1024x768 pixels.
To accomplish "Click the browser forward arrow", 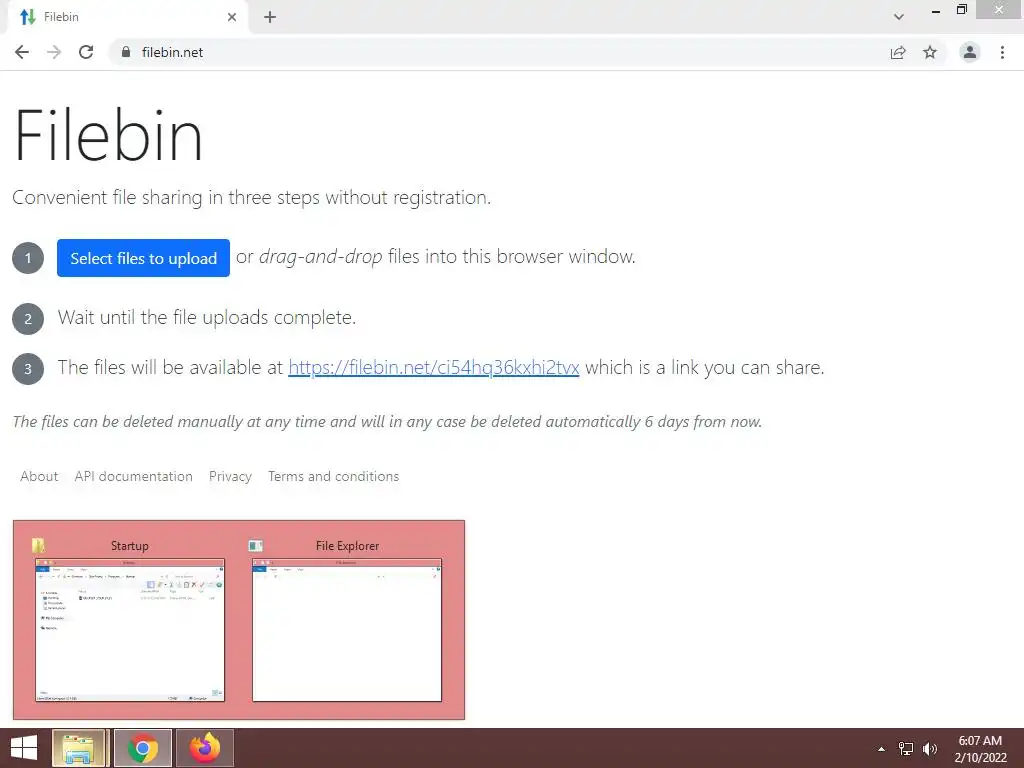I will click(54, 52).
